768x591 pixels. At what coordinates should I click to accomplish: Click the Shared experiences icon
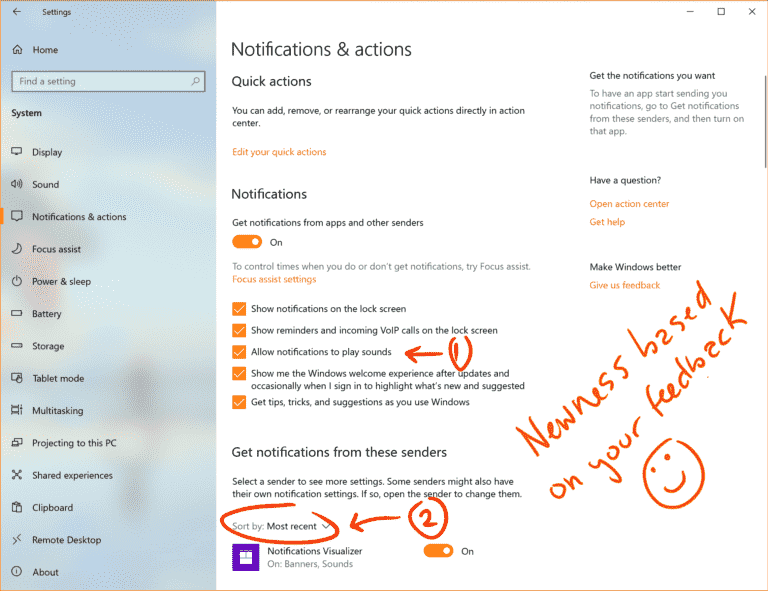coord(17,474)
